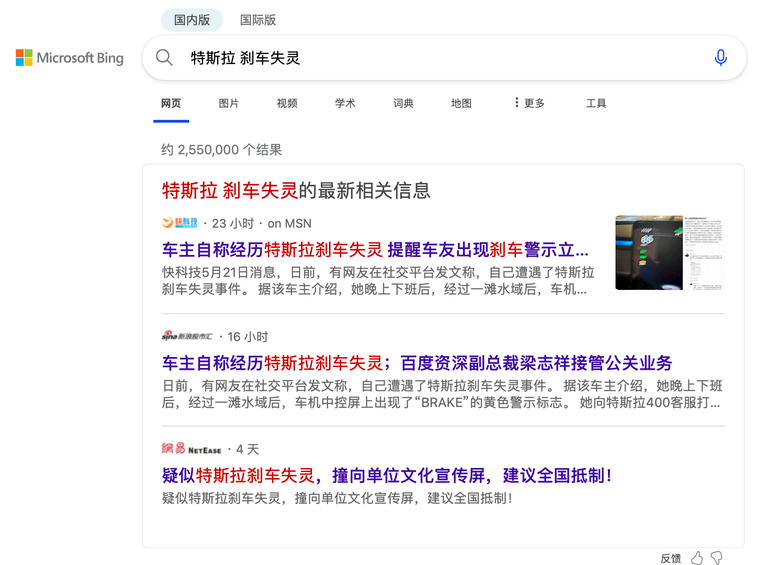
Task: Click the 快科技 source logo
Action: (180, 223)
